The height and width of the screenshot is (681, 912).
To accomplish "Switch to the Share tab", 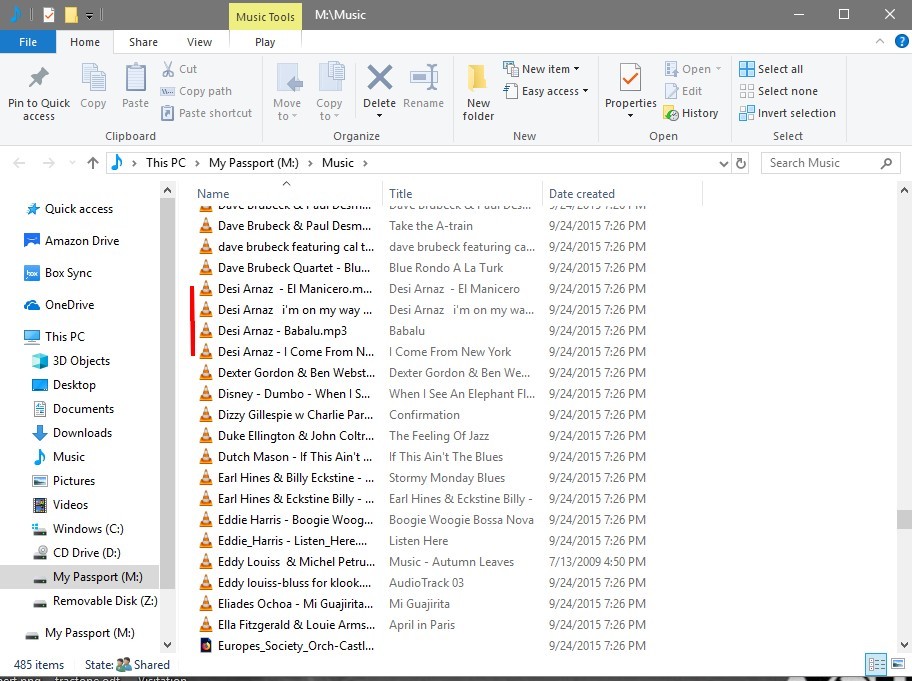I will point(143,42).
